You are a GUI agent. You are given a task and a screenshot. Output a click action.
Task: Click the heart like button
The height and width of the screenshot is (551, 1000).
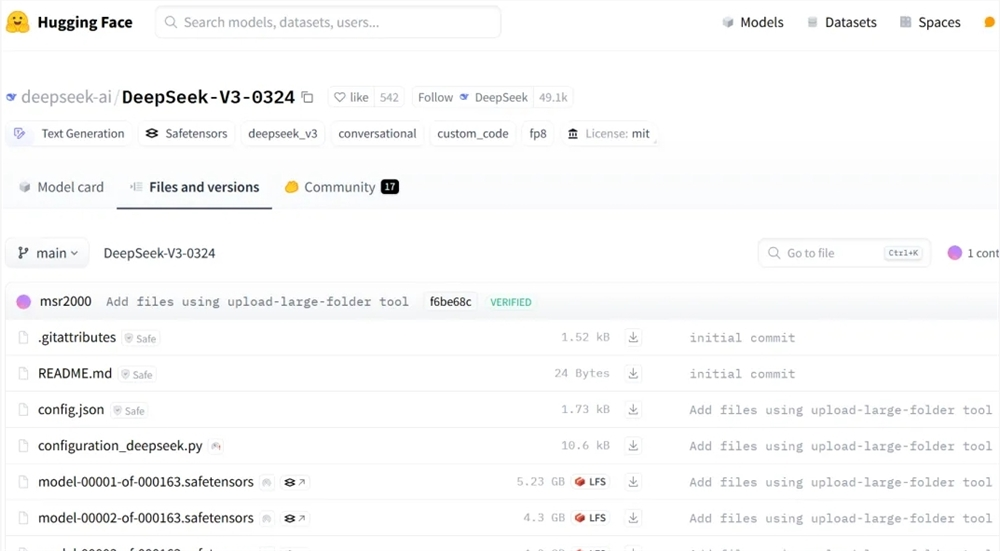pyautogui.click(x=351, y=97)
